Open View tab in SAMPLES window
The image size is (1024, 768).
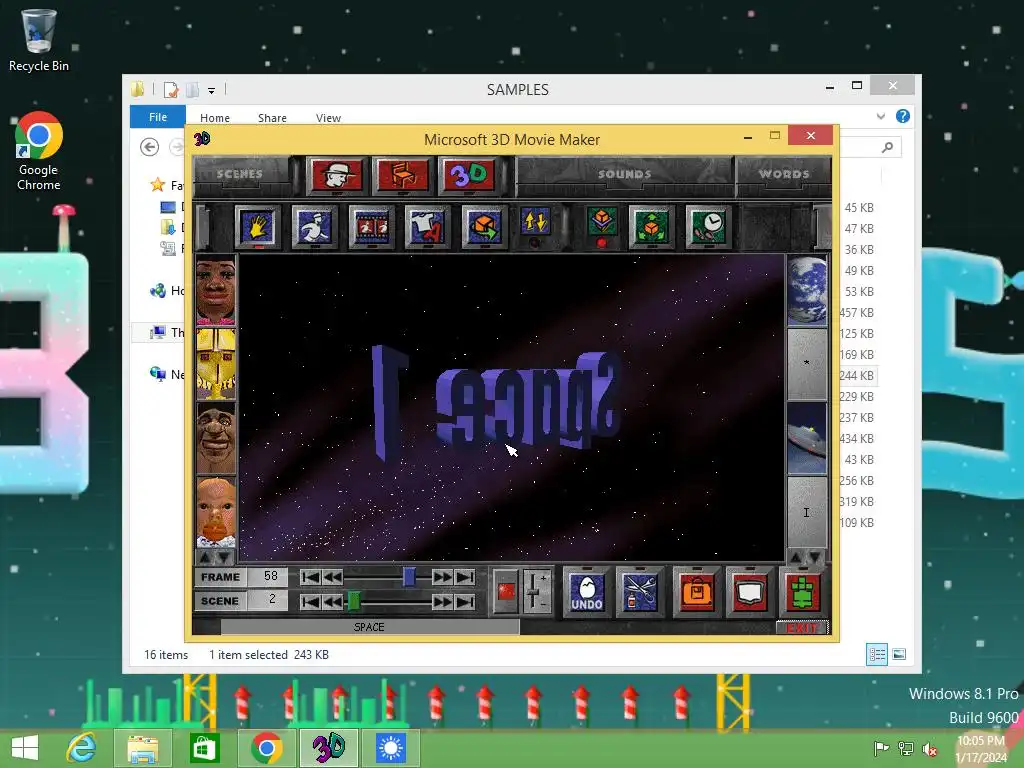[x=328, y=118]
